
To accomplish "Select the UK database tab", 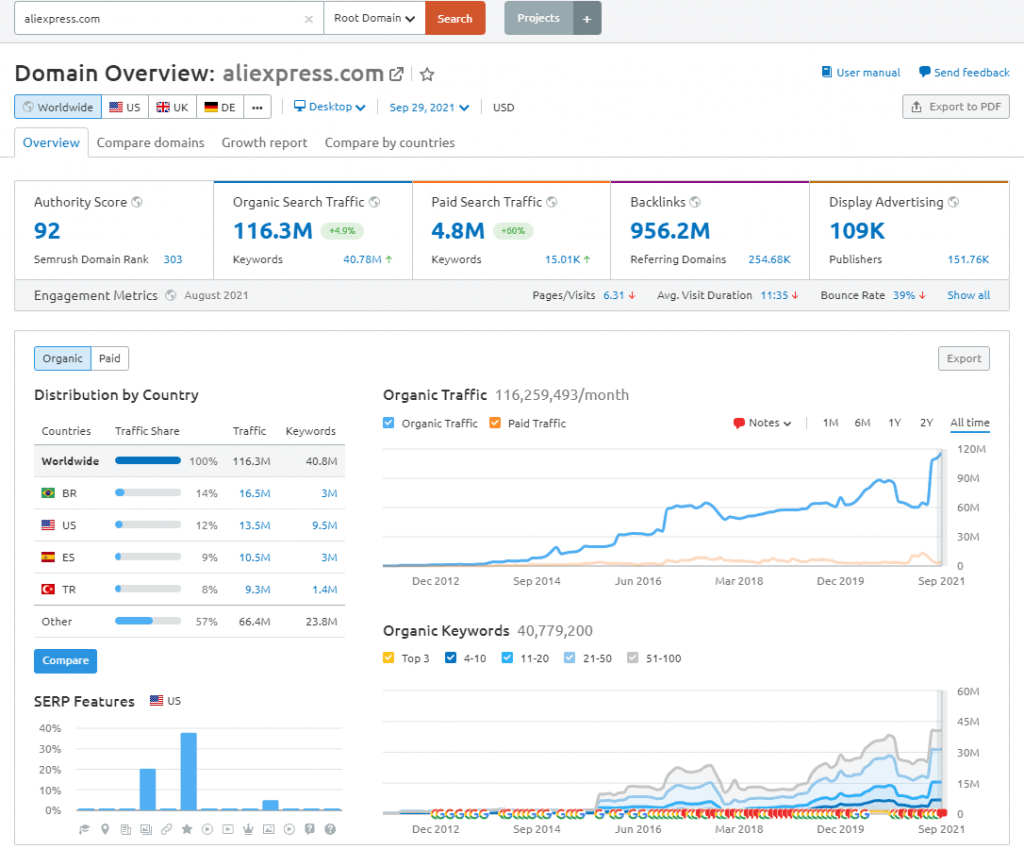I will click(x=172, y=107).
